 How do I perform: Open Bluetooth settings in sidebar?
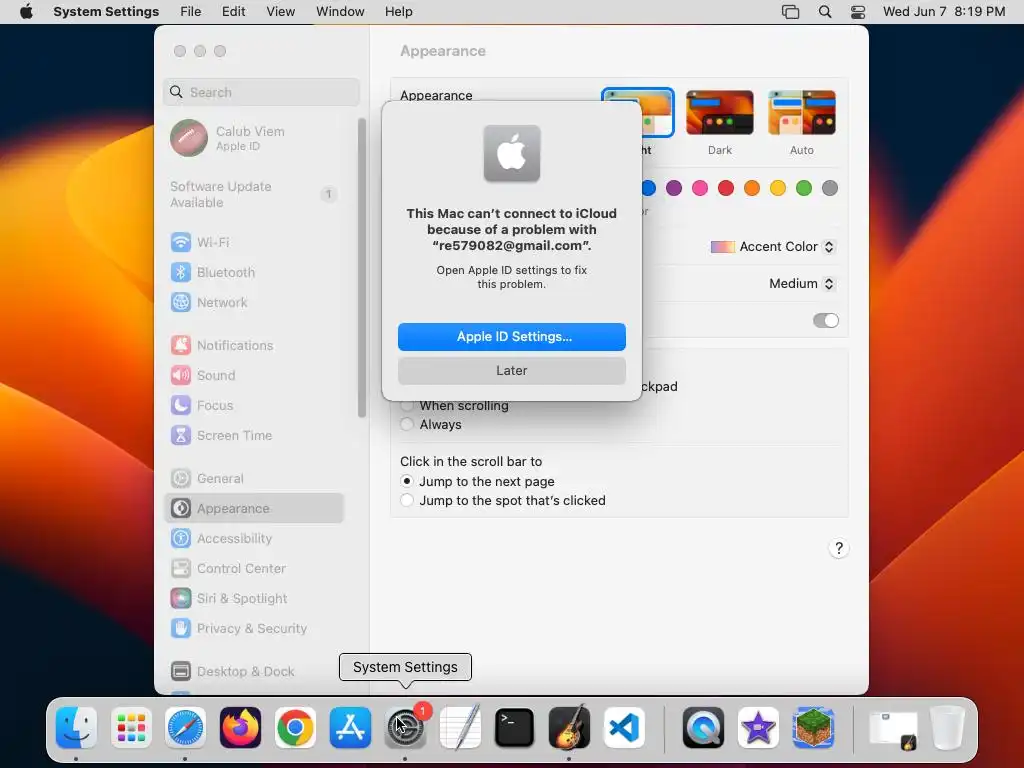[254, 272]
